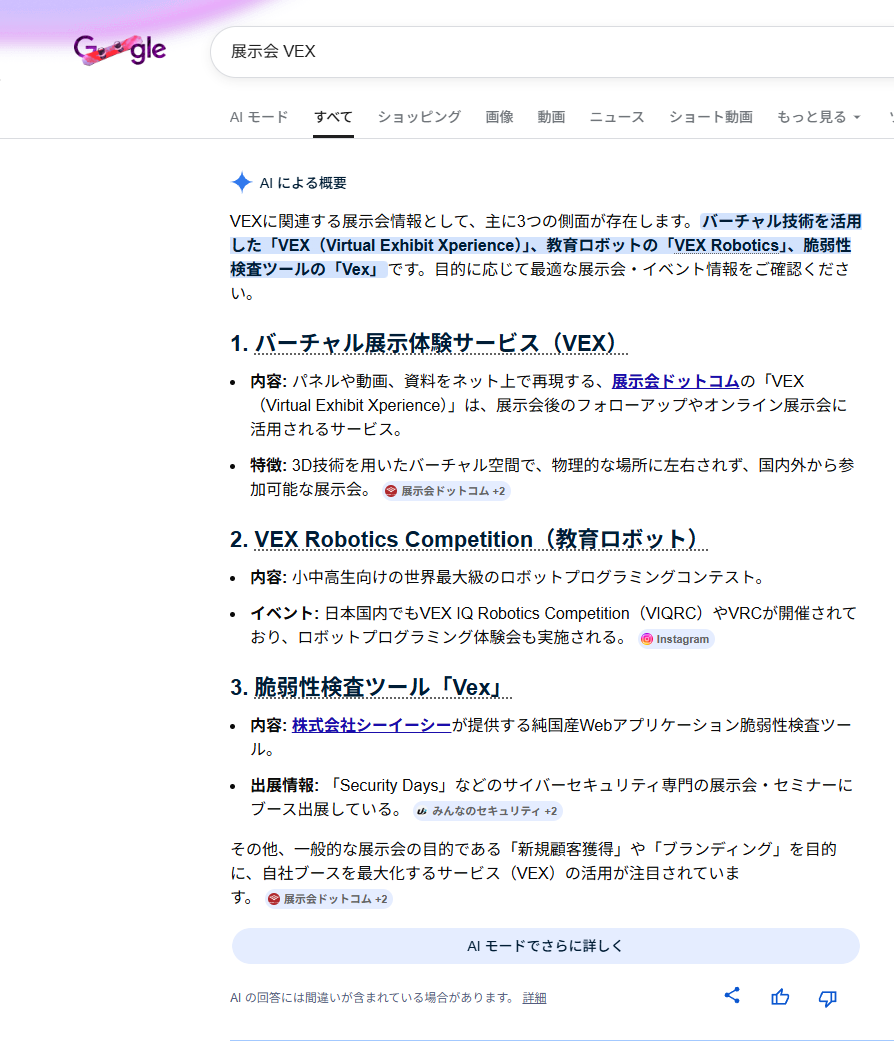Click the disclaimer text AI の回答には間違いが
This screenshot has height=1049, width=894.
pos(372,998)
